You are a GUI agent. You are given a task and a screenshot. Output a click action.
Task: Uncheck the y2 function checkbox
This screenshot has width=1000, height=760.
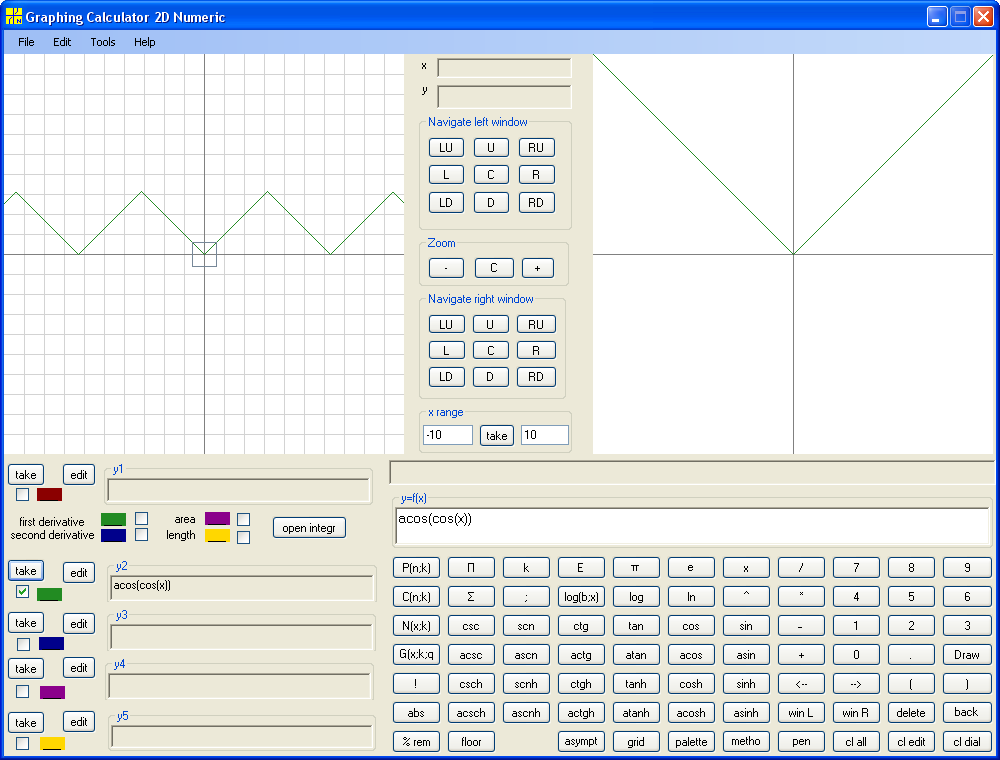pyautogui.click(x=22, y=592)
